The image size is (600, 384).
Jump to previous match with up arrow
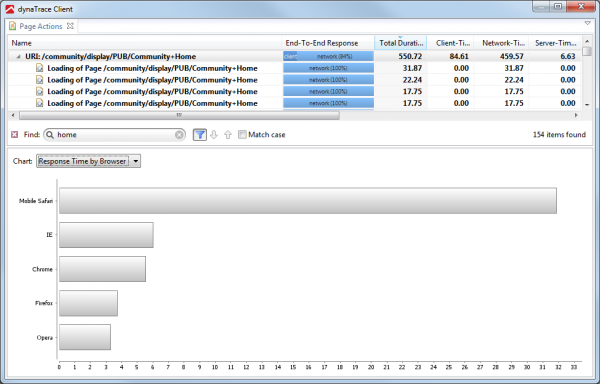pyautogui.click(x=228, y=135)
